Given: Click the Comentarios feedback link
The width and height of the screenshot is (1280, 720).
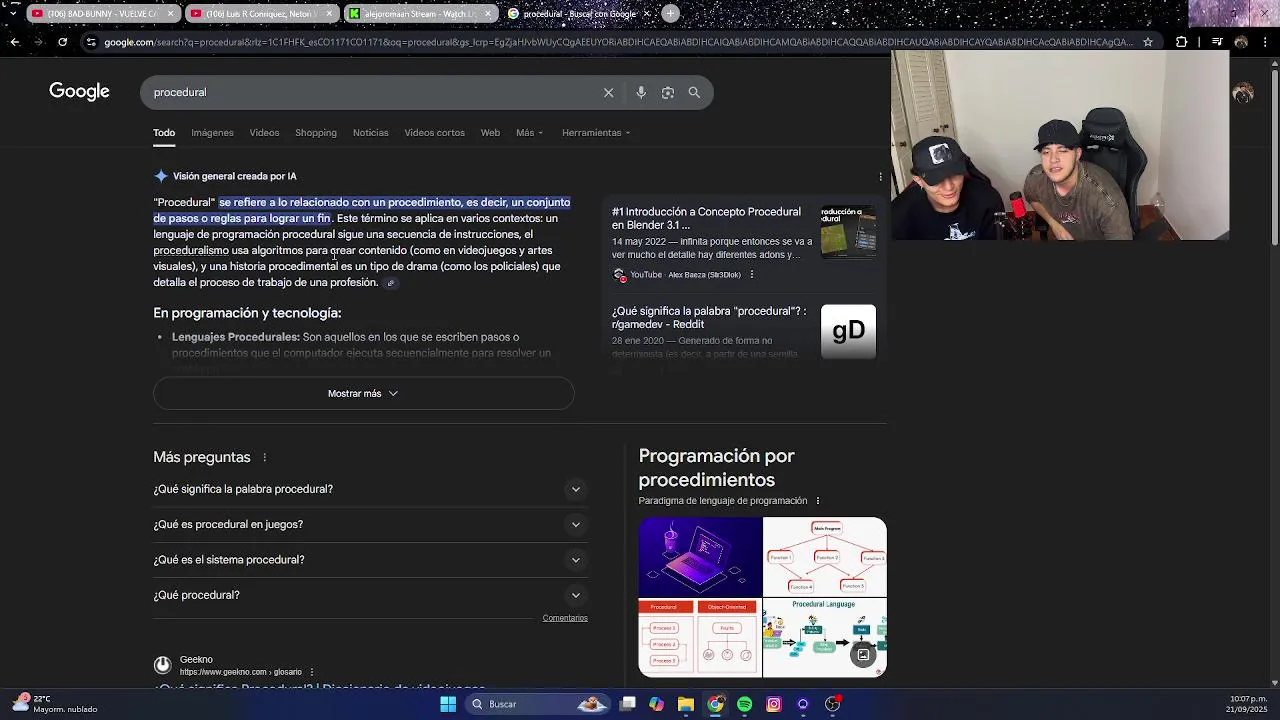Looking at the screenshot, I should pyautogui.click(x=565, y=618).
